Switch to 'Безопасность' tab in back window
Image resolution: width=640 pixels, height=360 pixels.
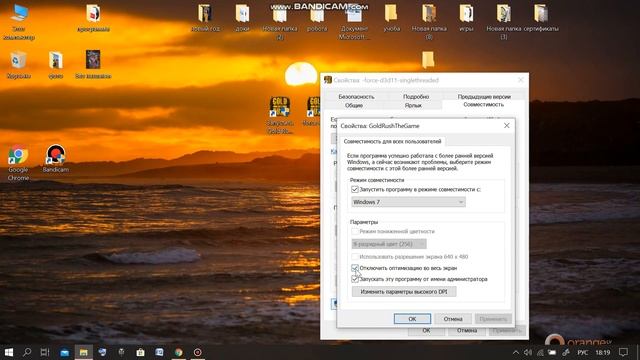coord(356,97)
